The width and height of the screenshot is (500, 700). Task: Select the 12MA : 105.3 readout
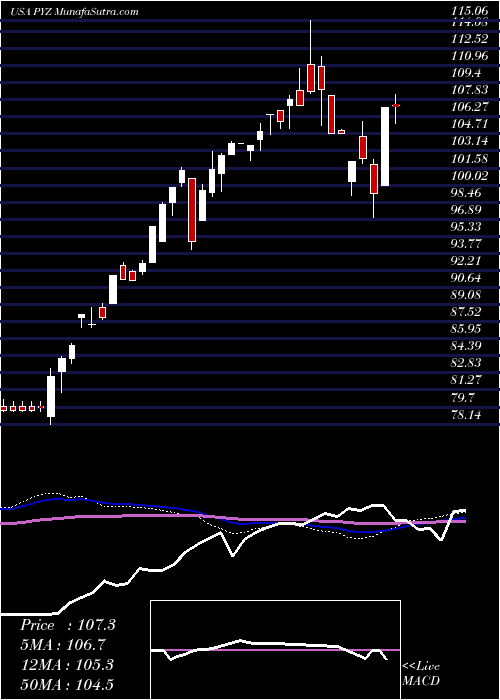click(x=67, y=665)
